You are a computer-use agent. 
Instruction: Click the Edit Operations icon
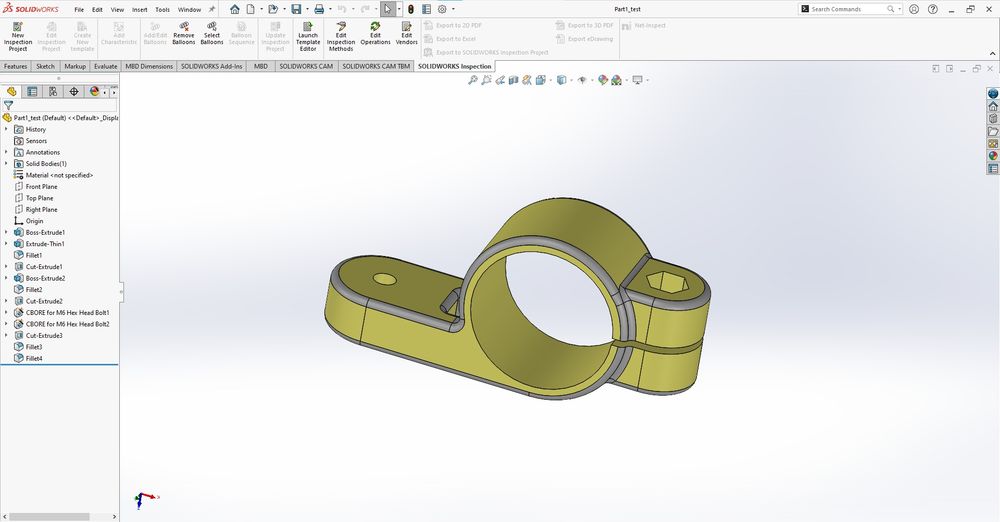click(375, 27)
